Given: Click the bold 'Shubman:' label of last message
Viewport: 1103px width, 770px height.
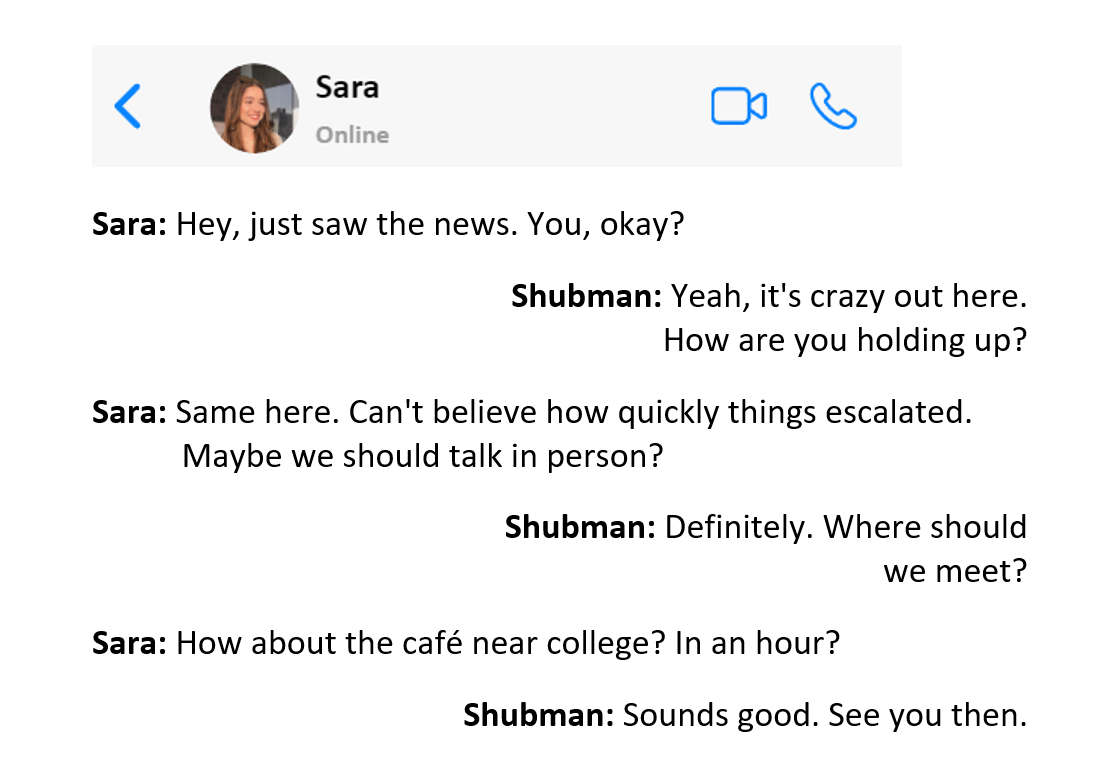Looking at the screenshot, I should pyautogui.click(x=539, y=716).
